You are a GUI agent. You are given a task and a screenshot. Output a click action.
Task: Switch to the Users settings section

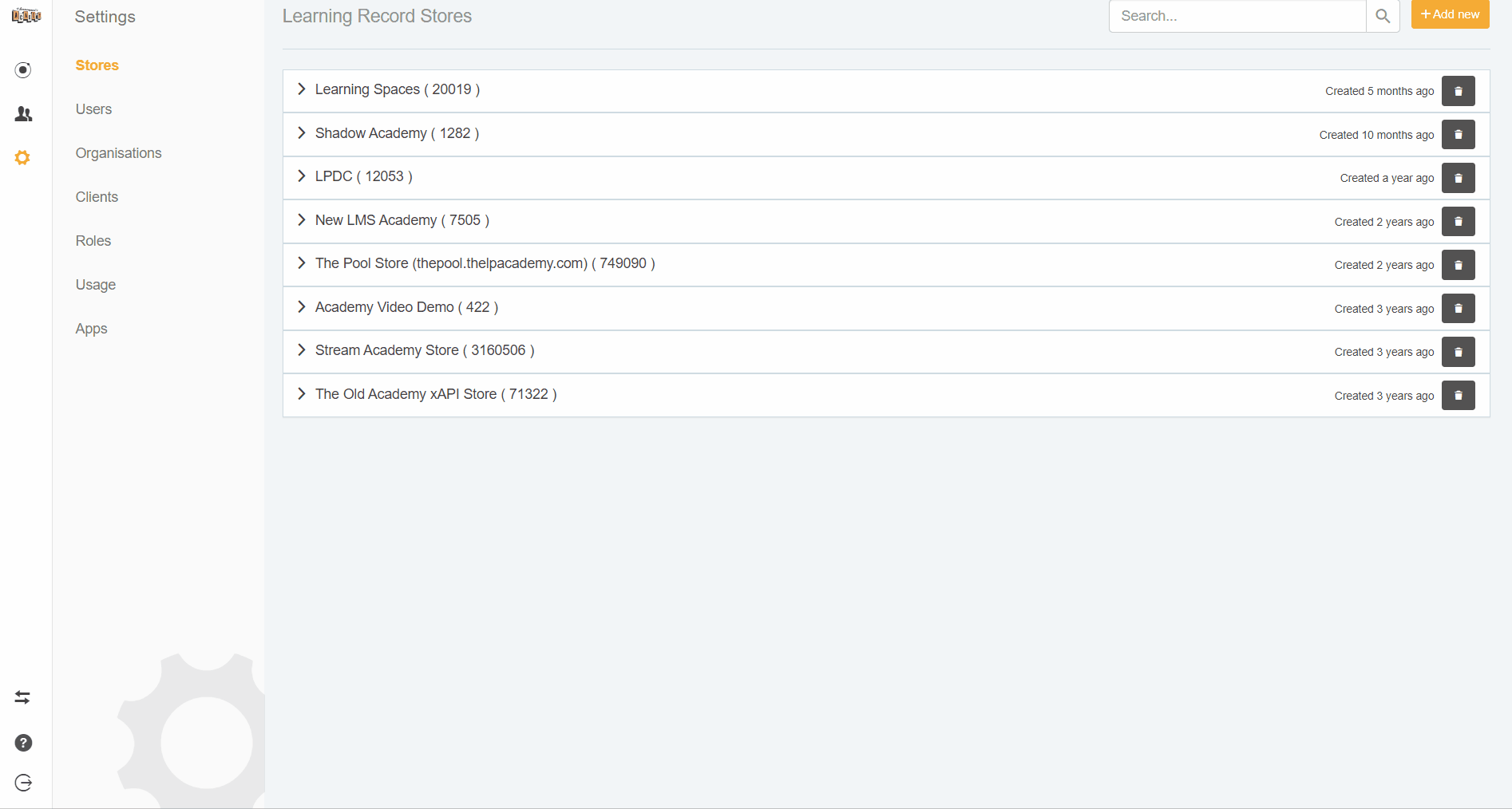[93, 109]
